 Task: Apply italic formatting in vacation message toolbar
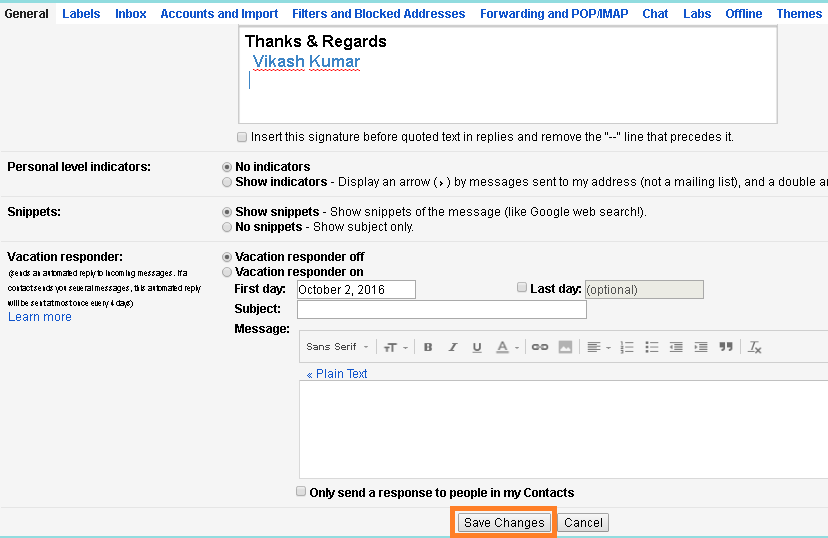[x=453, y=347]
